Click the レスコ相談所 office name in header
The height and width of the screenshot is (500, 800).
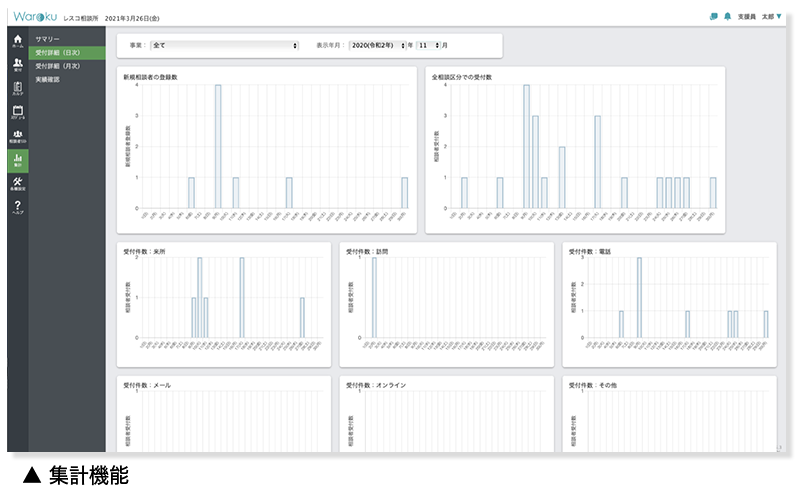pos(81,18)
